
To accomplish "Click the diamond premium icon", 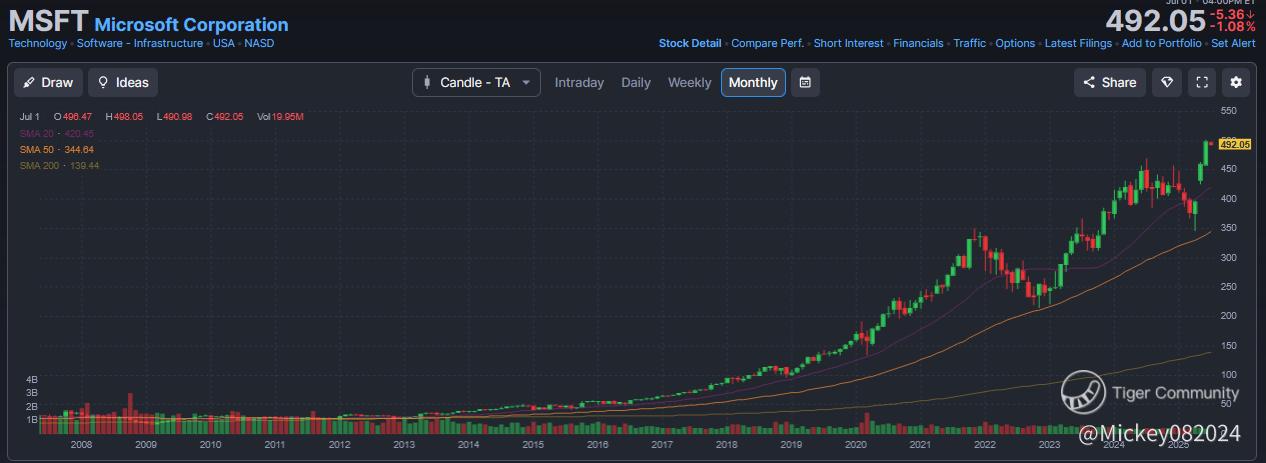I will (x=1166, y=83).
